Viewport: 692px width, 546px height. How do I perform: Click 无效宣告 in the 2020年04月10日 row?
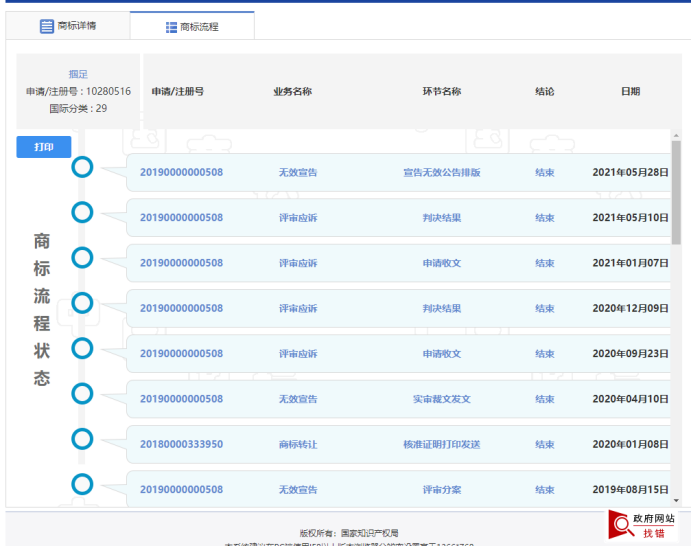point(298,399)
